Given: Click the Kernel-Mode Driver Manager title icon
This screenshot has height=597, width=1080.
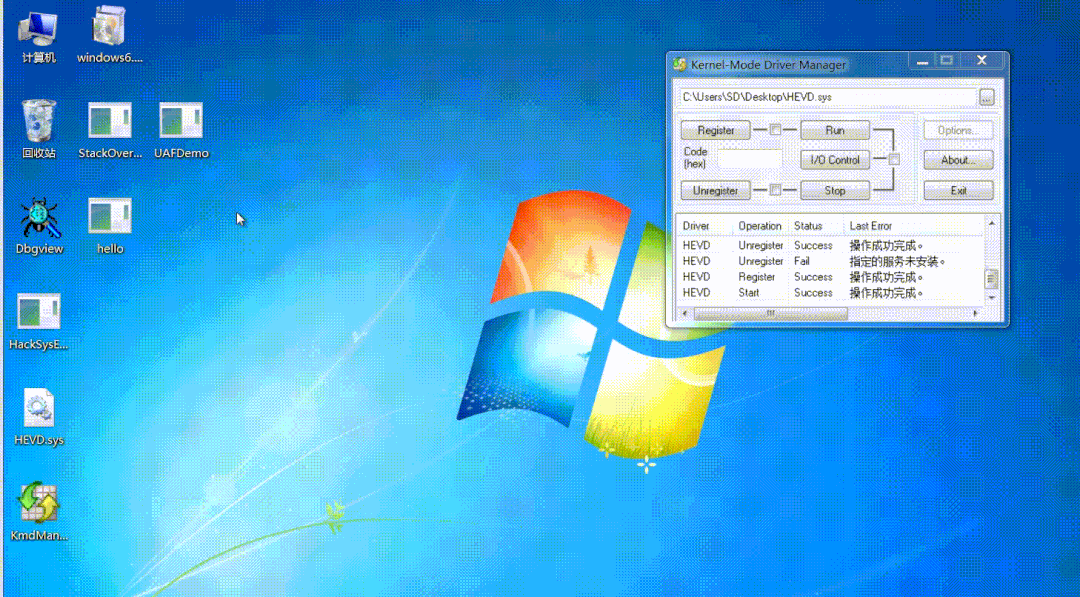Looking at the screenshot, I should [x=680, y=64].
